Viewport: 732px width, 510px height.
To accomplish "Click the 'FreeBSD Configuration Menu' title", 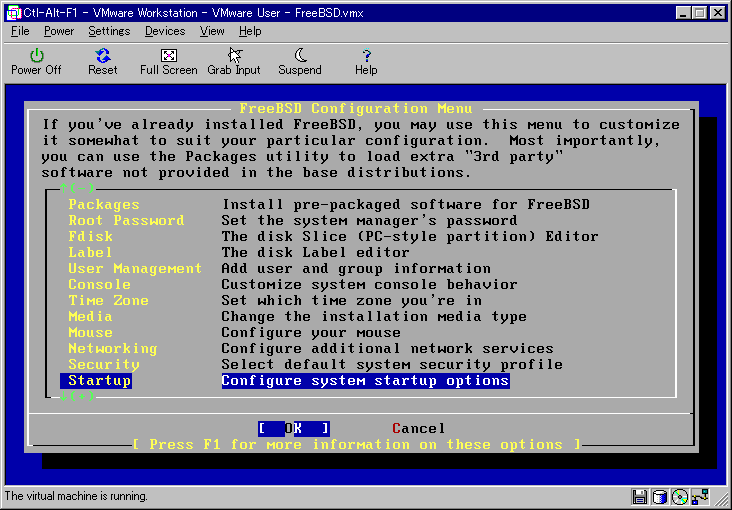I will (x=356, y=109).
